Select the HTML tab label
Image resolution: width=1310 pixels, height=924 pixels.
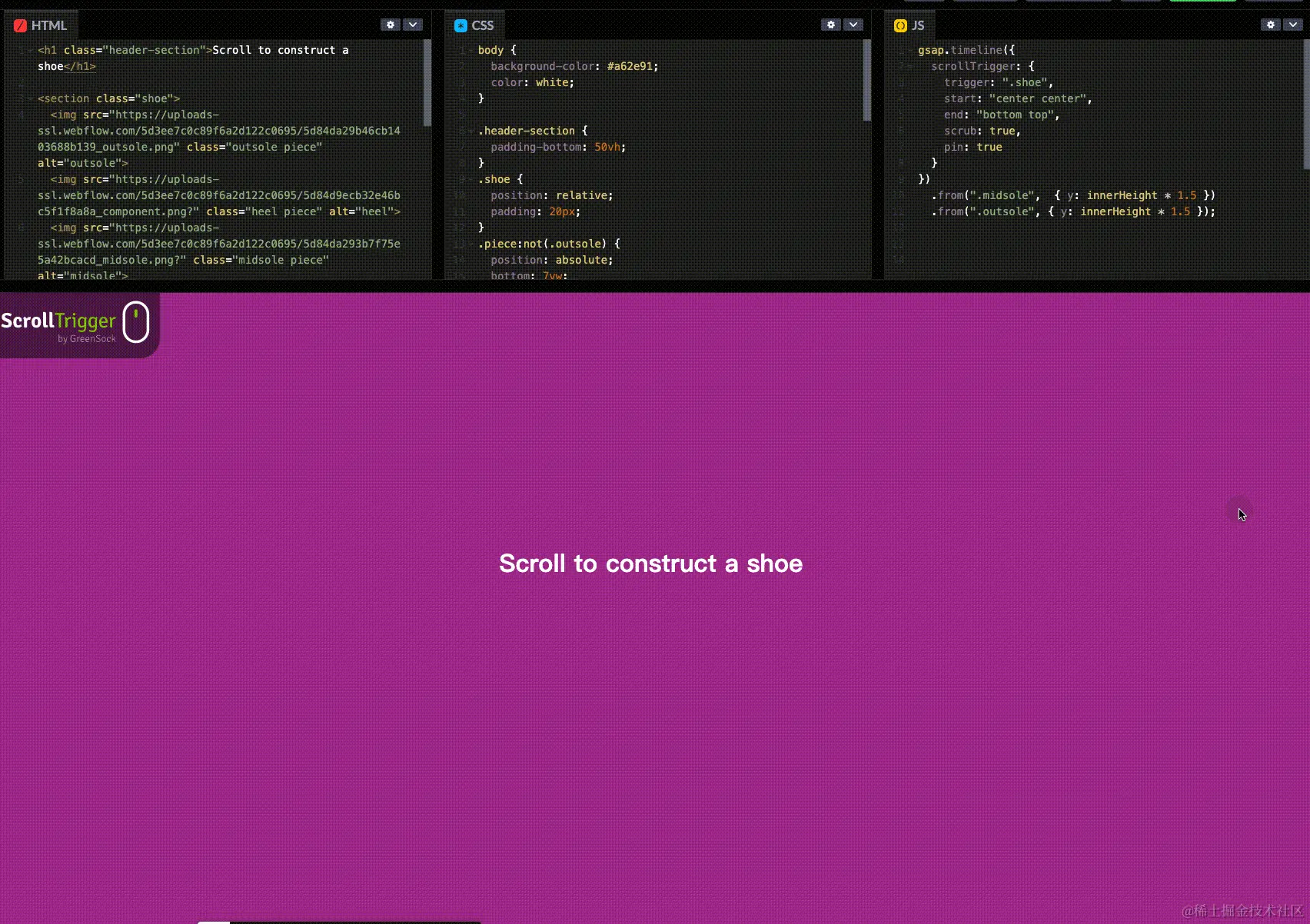(50, 25)
